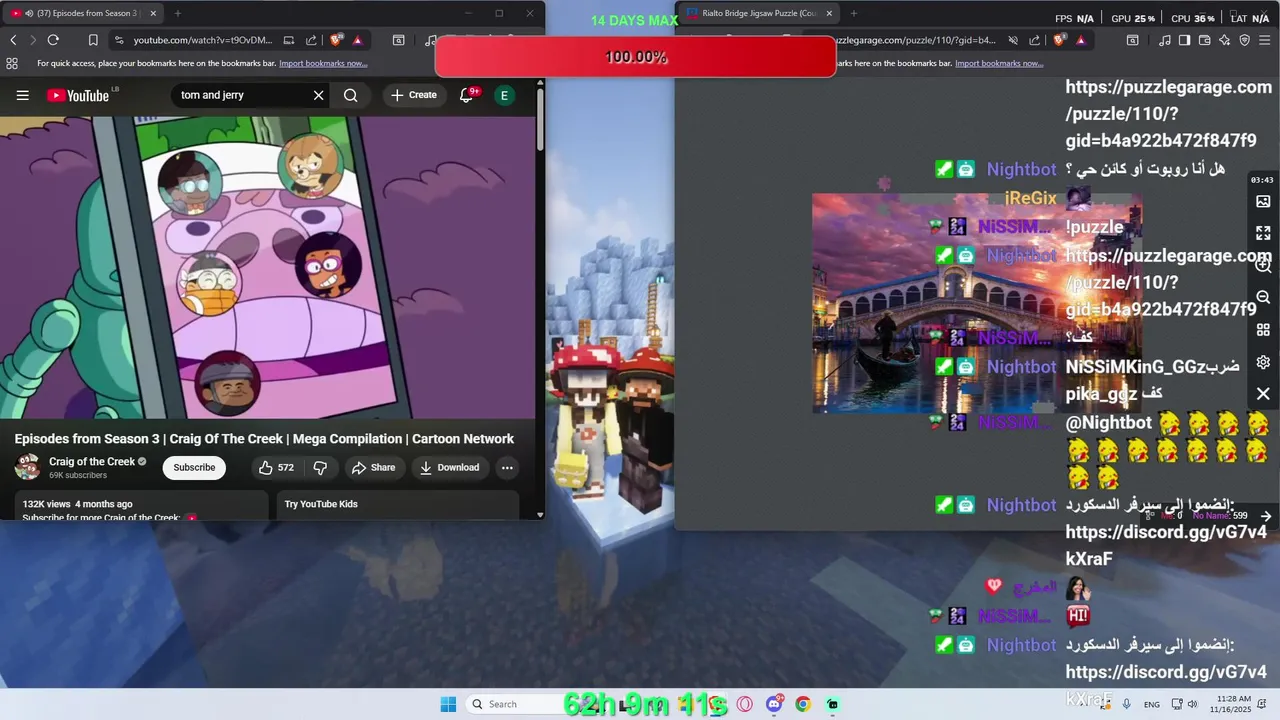Click the YouTube video player
This screenshot has width=1280, height=720.
click(268, 267)
